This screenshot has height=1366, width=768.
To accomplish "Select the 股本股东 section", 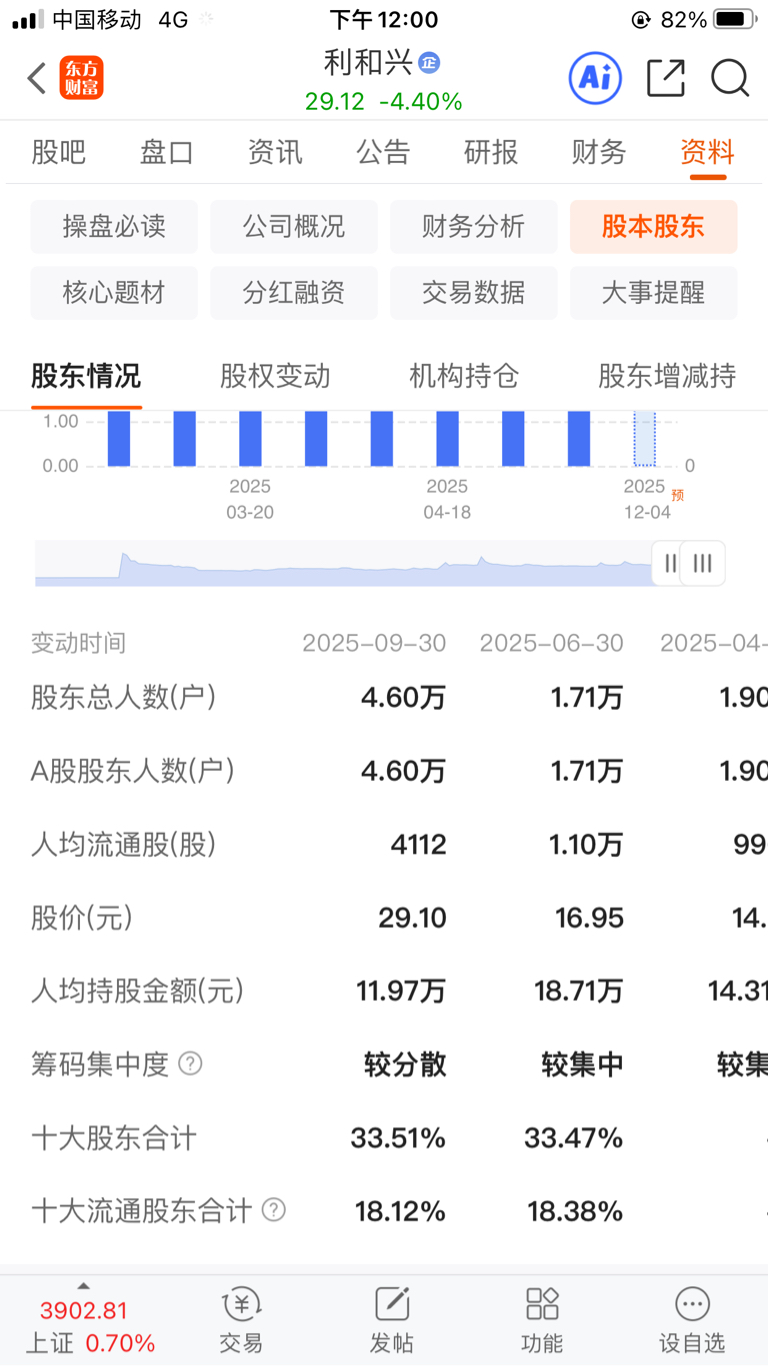I will point(654,227).
